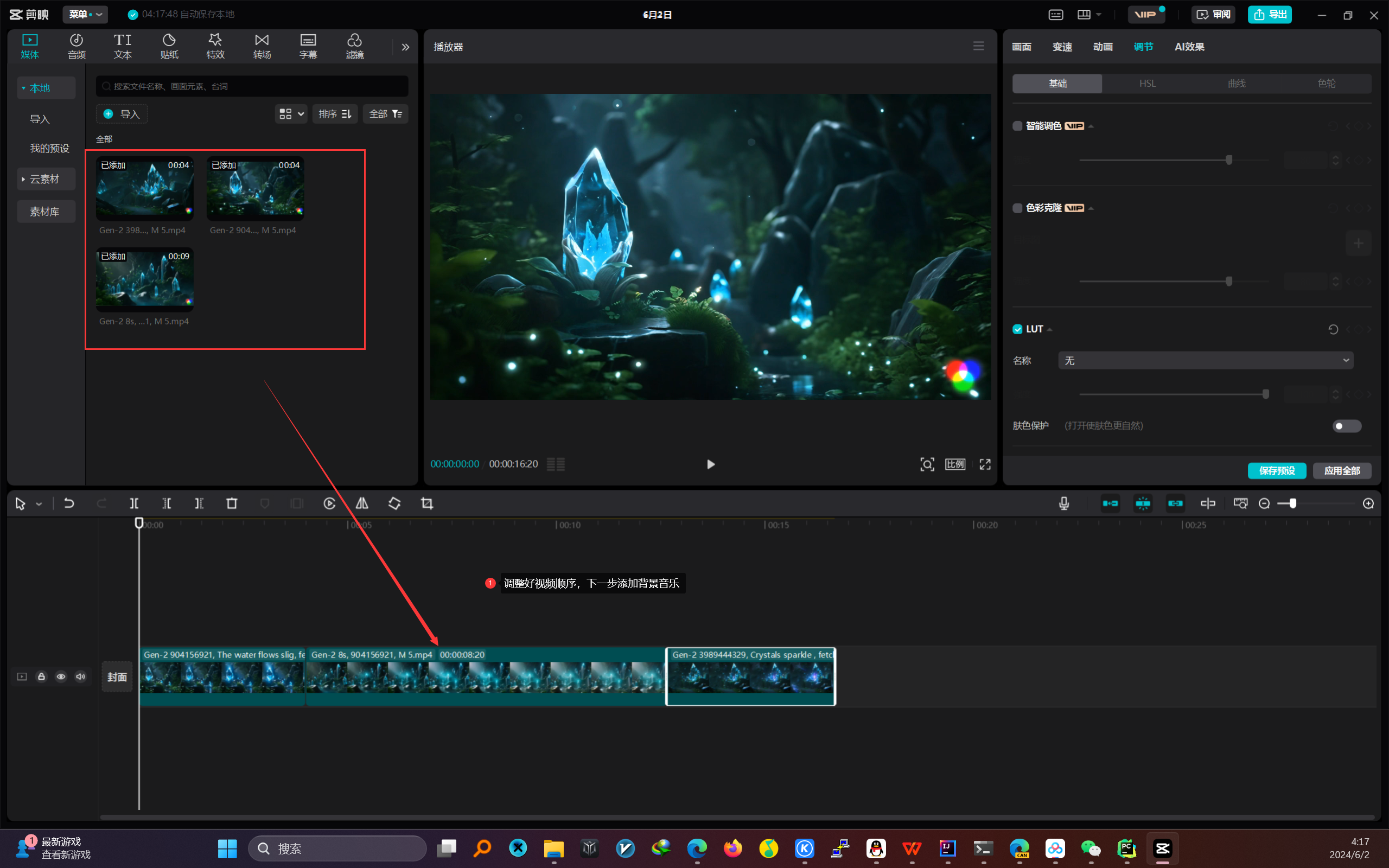This screenshot has height=868, width=1389.
Task: Toggle auto snapping in timeline toolbar
Action: tap(1143, 503)
